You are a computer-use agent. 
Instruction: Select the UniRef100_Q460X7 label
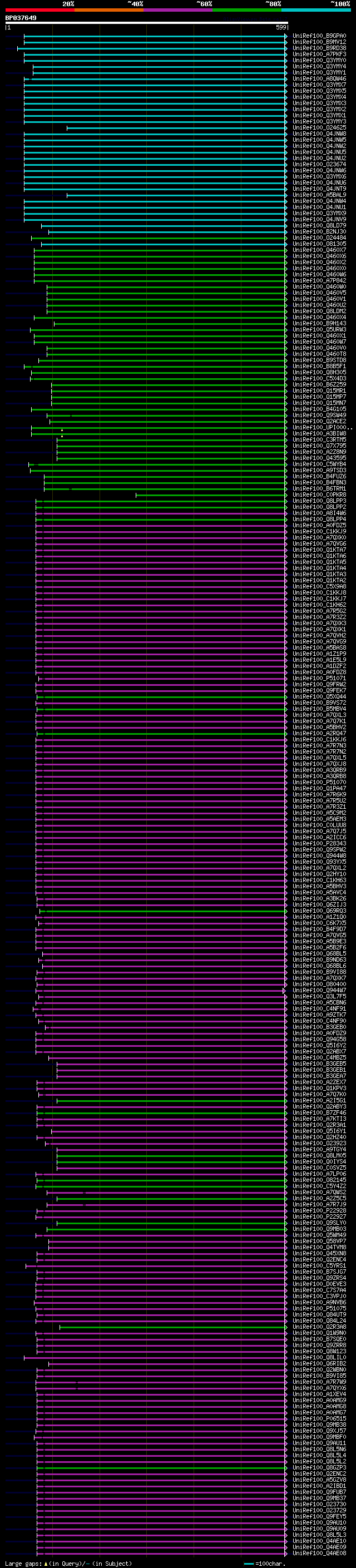(319, 250)
